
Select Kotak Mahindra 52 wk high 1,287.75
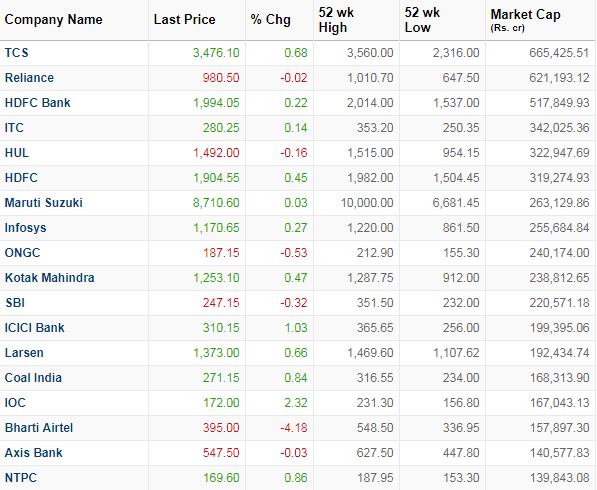(x=370, y=278)
